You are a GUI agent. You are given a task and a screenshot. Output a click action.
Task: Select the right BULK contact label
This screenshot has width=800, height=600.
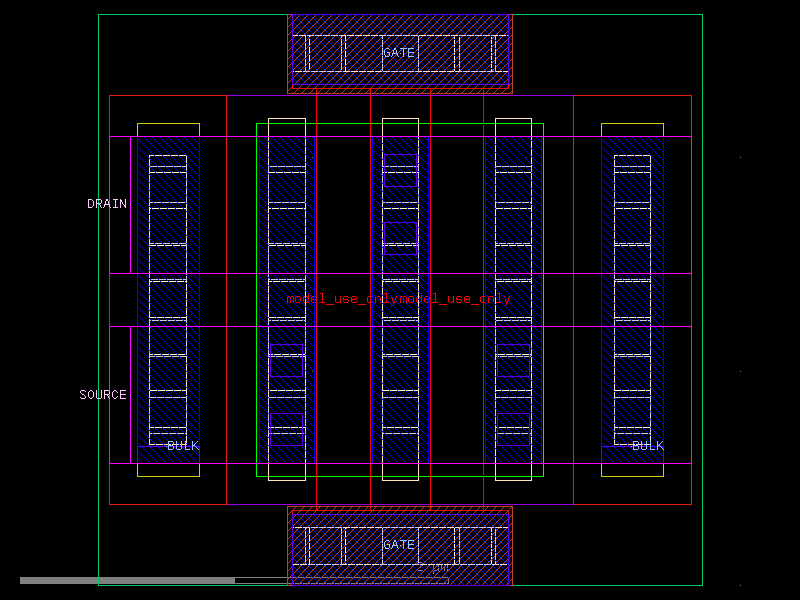pos(647,444)
